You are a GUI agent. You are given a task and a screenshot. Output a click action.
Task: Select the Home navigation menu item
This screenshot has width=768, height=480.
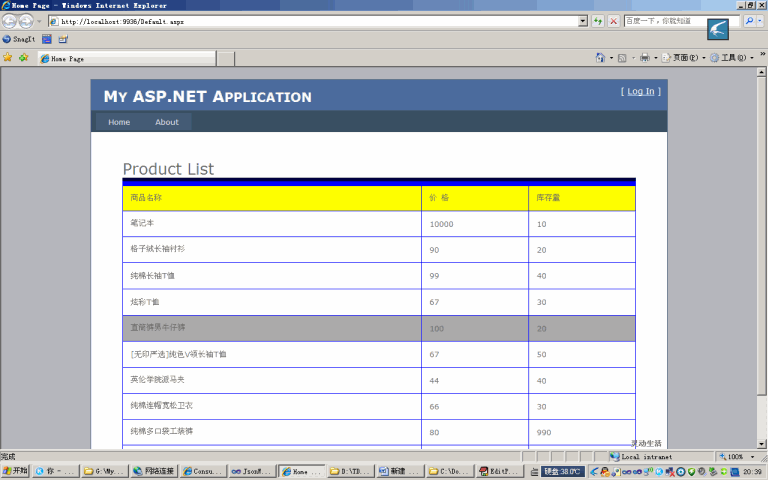click(x=119, y=122)
